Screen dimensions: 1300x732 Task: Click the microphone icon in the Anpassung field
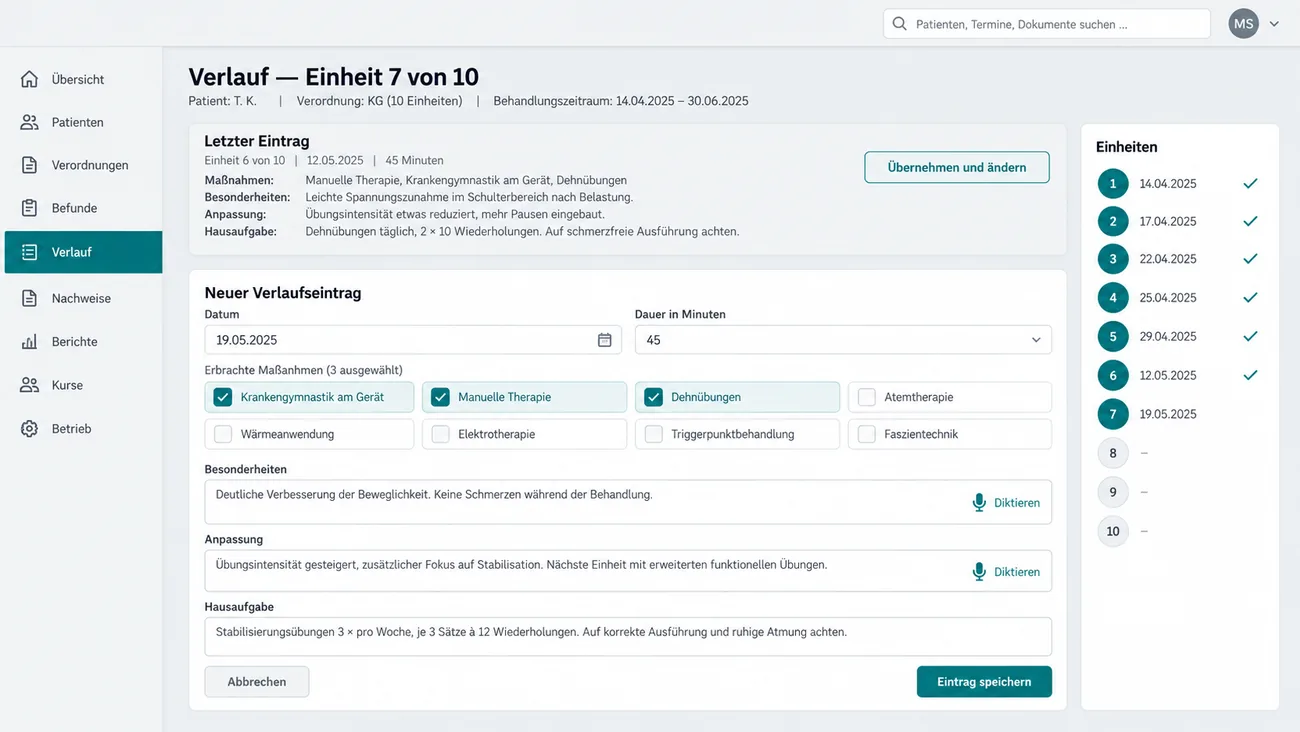[979, 572]
